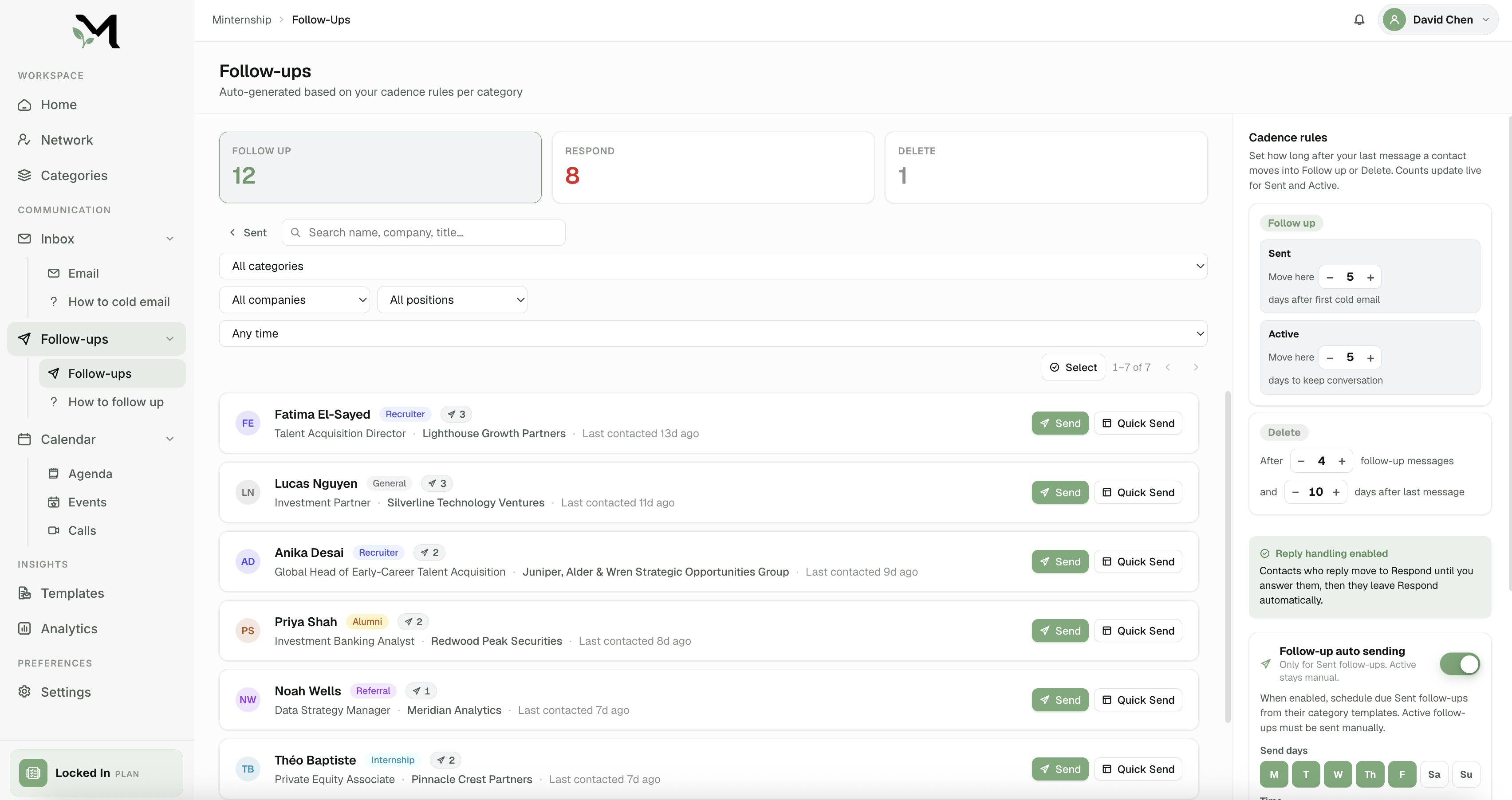Select the Respond 8 tab card
The height and width of the screenshot is (800, 1512).
713,167
